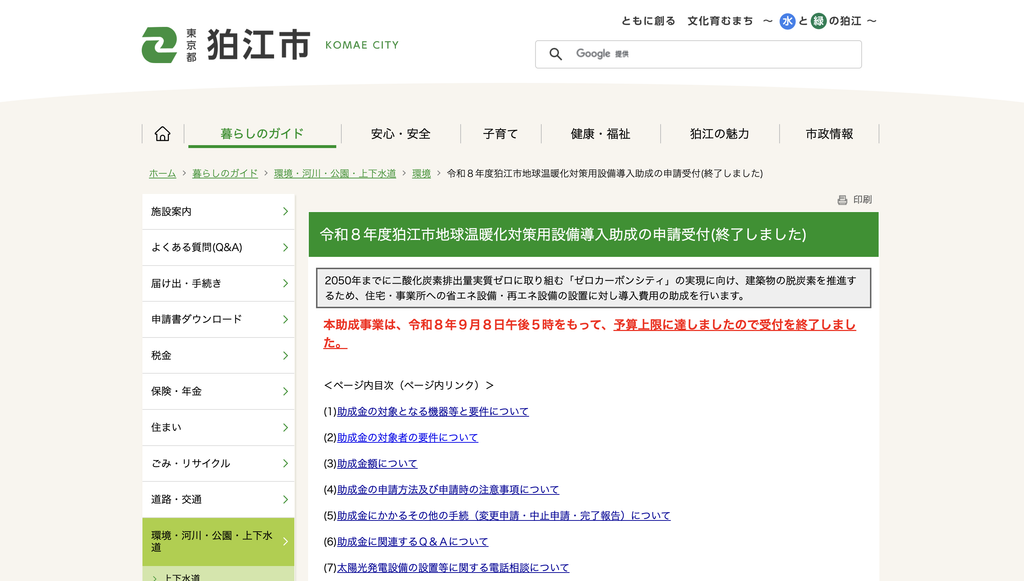Follow the 環境・河川・公園・上下水道 breadcrumb link
1024x581 pixels.
pos(335,174)
